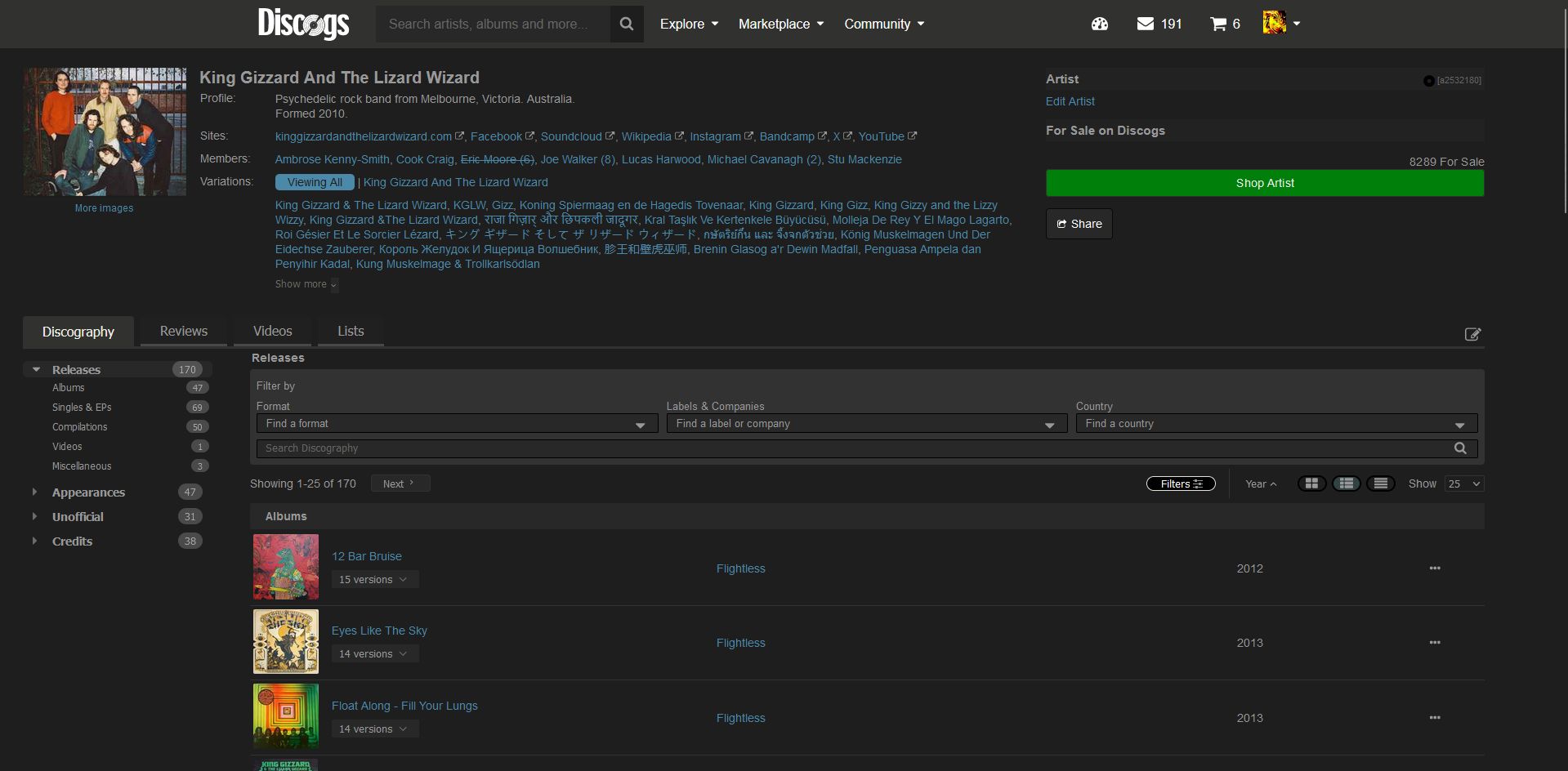Filter releases by Miscellaneous
The width and height of the screenshot is (1568, 771).
pyautogui.click(x=82, y=466)
